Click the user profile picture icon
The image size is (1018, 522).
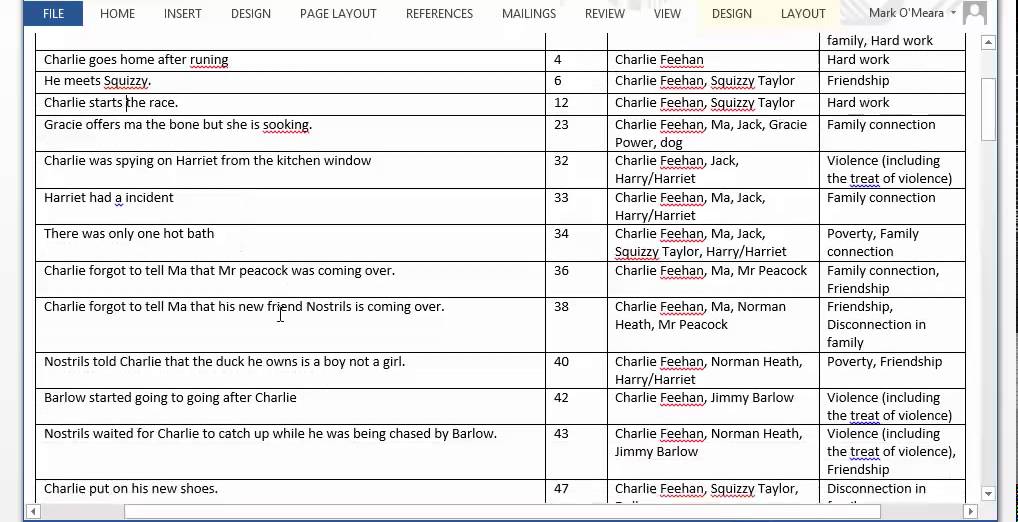[975, 13]
